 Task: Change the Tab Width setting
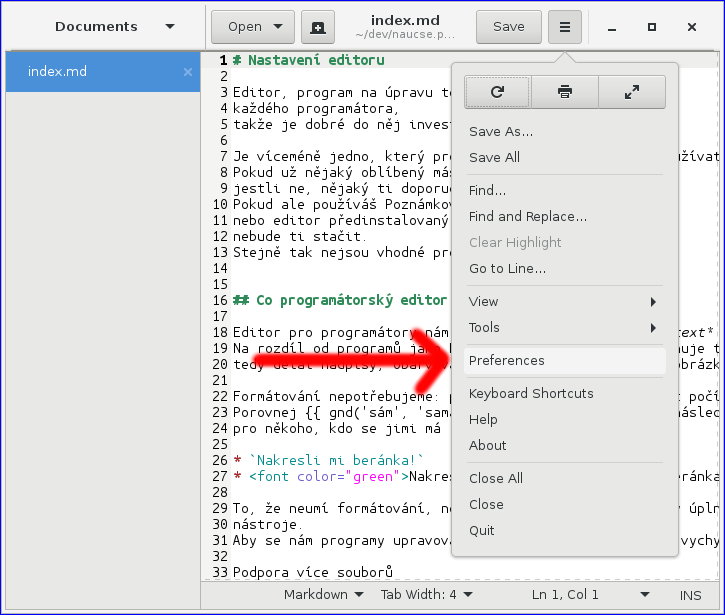click(x=426, y=595)
